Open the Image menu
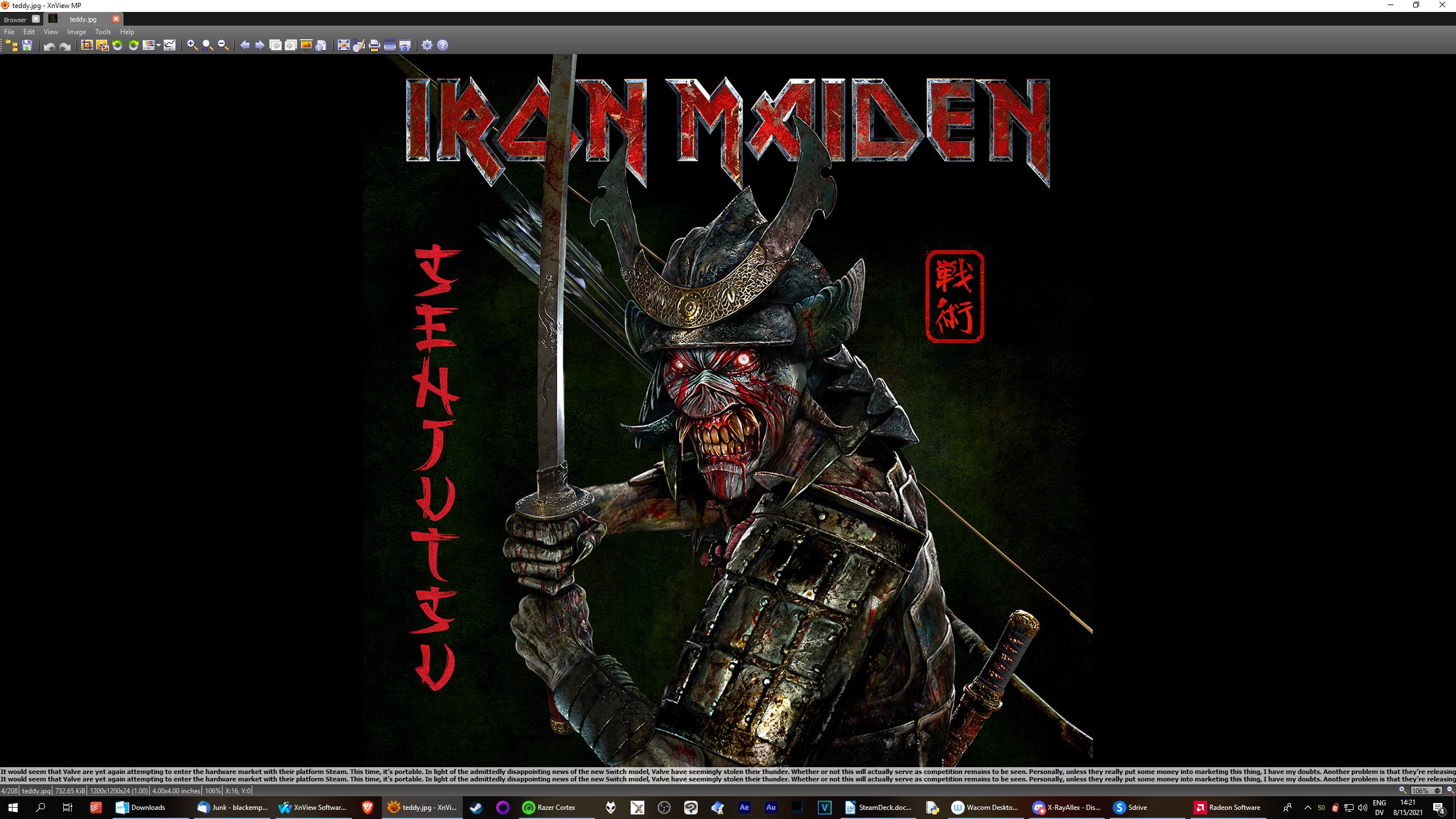Screen dimensions: 1456x819 [x=76, y=32]
